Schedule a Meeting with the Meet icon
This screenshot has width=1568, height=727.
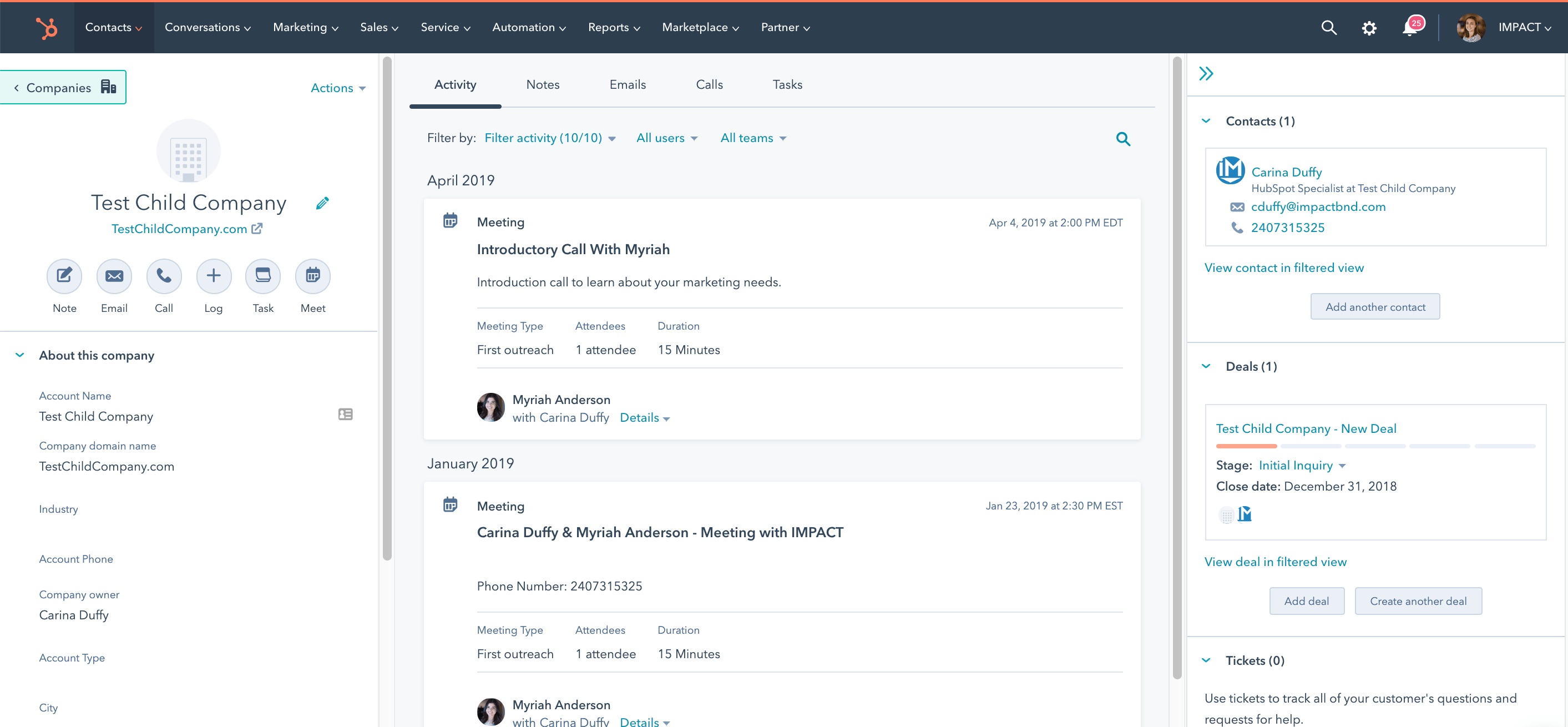[x=312, y=276]
